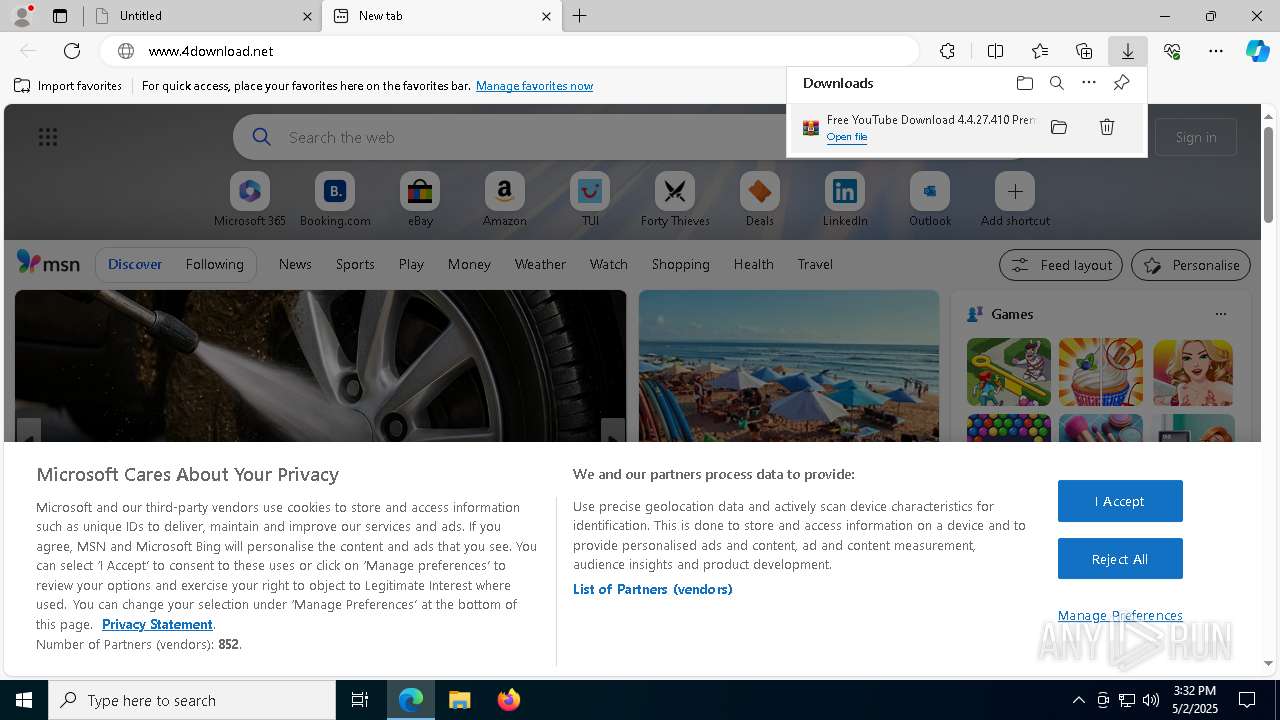Click the beach umbrellas news thumbnail
This screenshot has height=720, width=1280.
tap(789, 366)
